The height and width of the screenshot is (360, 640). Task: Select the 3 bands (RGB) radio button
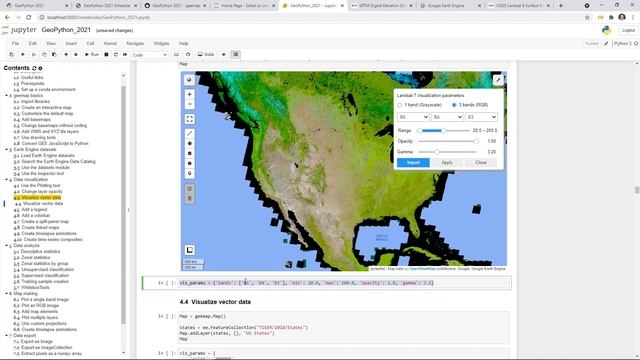[x=454, y=105]
